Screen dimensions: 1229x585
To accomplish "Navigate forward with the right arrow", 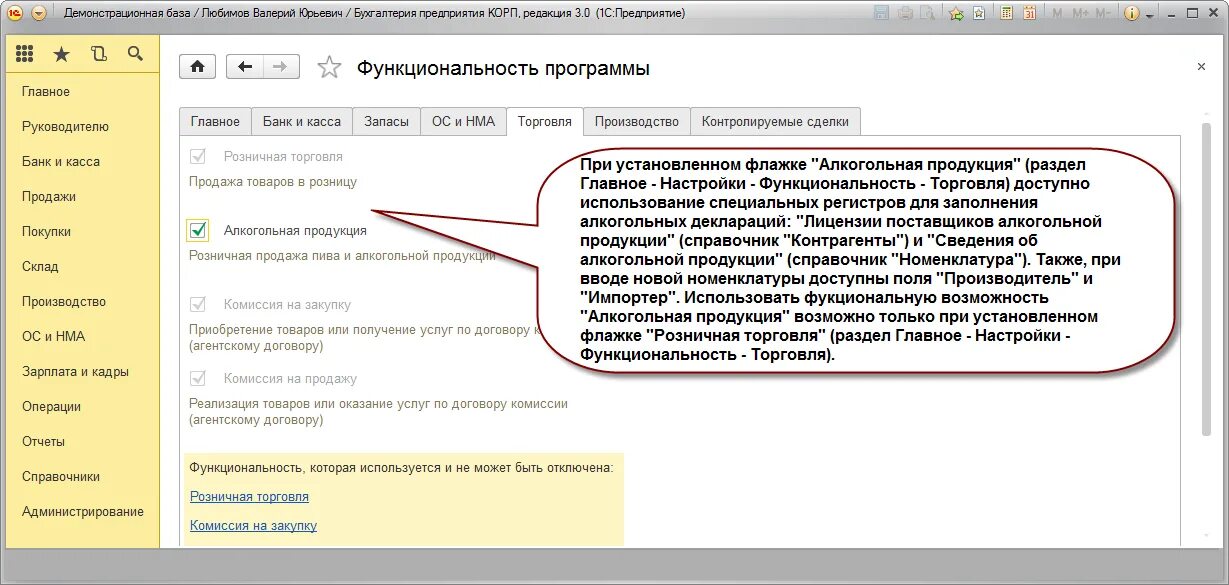I will click(280, 66).
